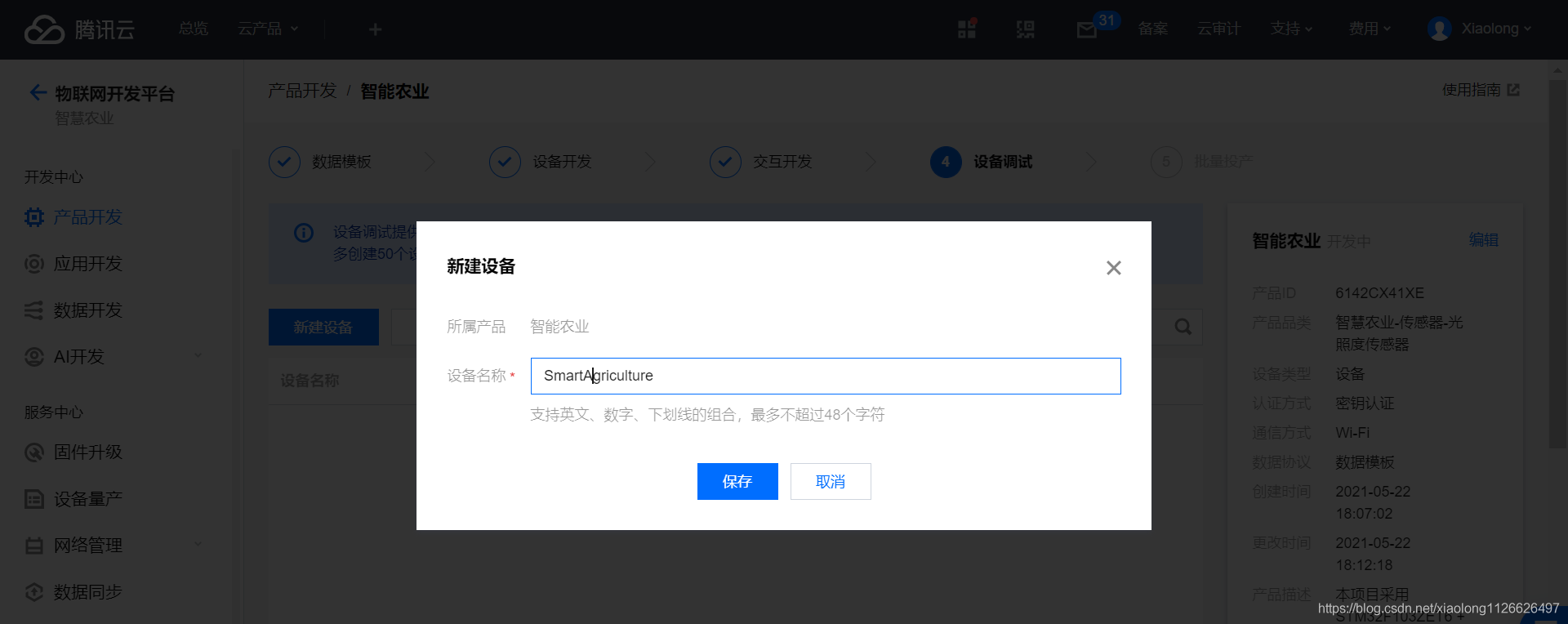
Task: Expand the 支持 dropdown menu
Action: [x=1291, y=29]
